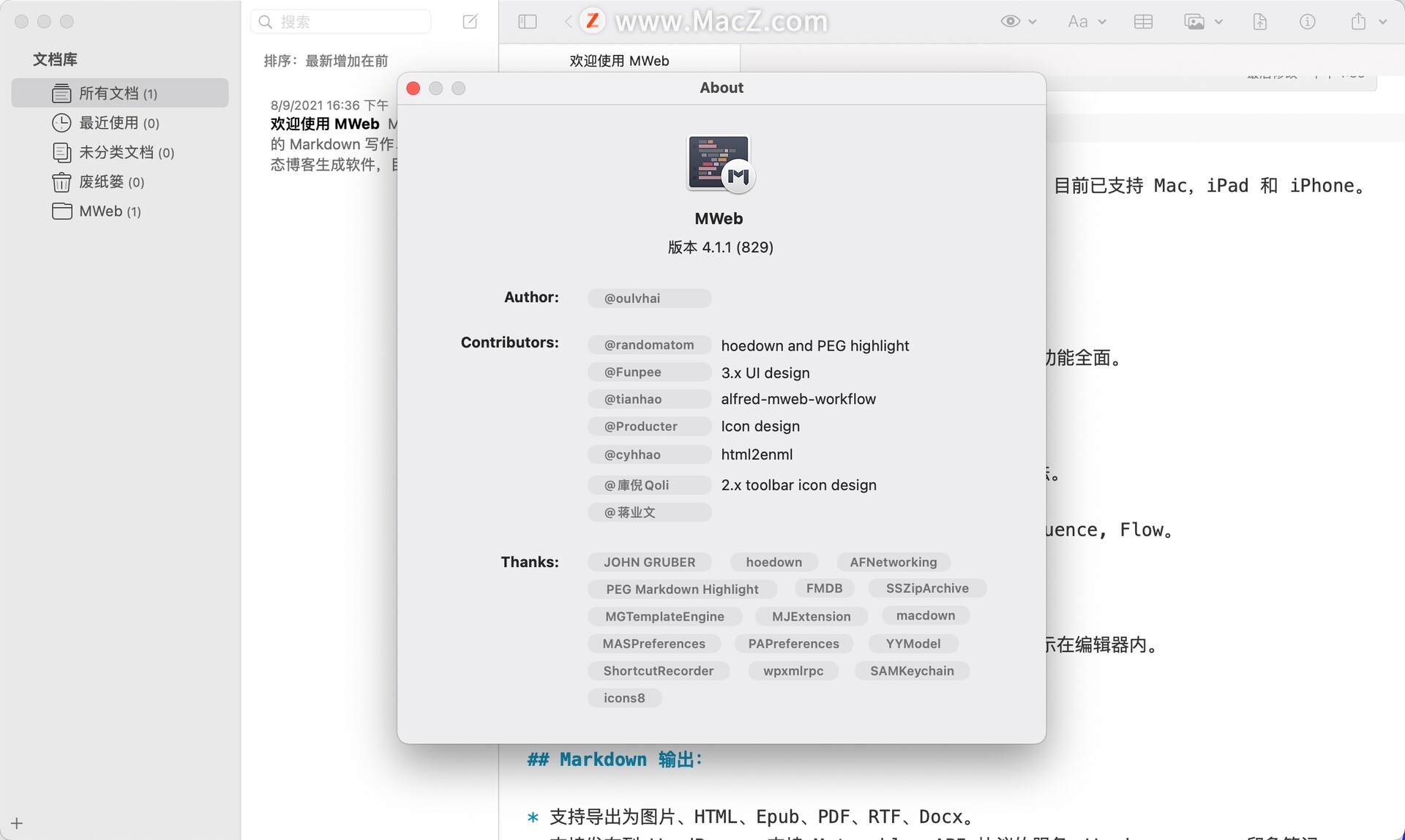1405x840 pixels.
Task: Click the 文档库 library header
Action: (55, 59)
